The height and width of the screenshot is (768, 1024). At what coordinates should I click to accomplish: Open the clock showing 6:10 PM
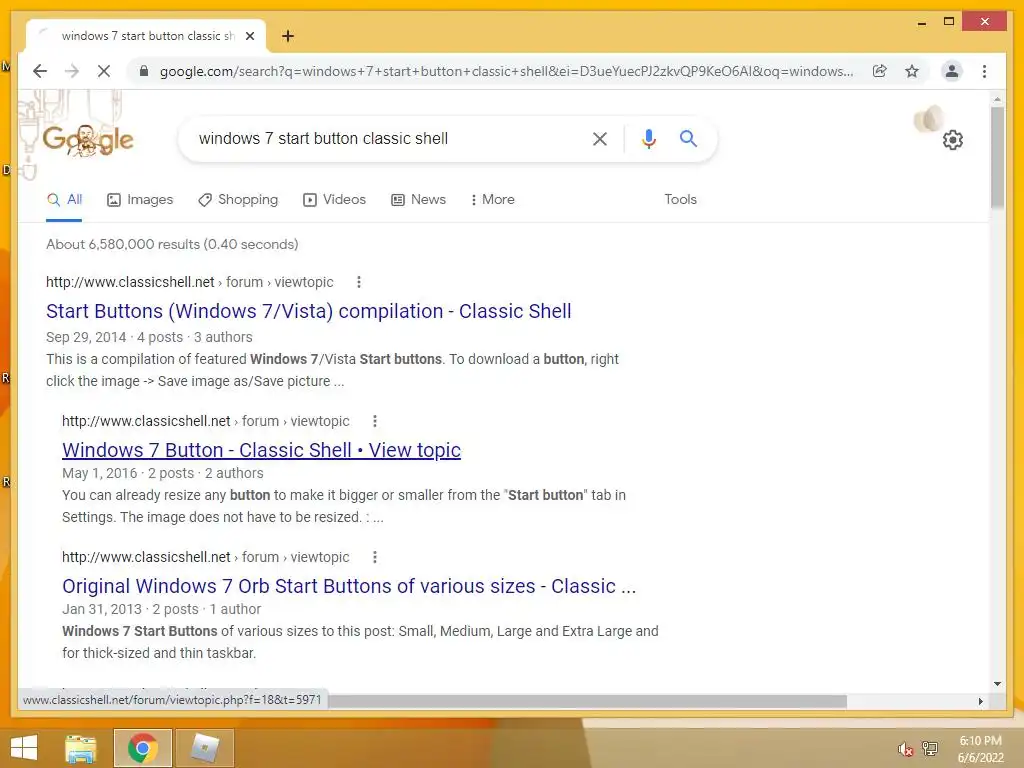(x=980, y=749)
